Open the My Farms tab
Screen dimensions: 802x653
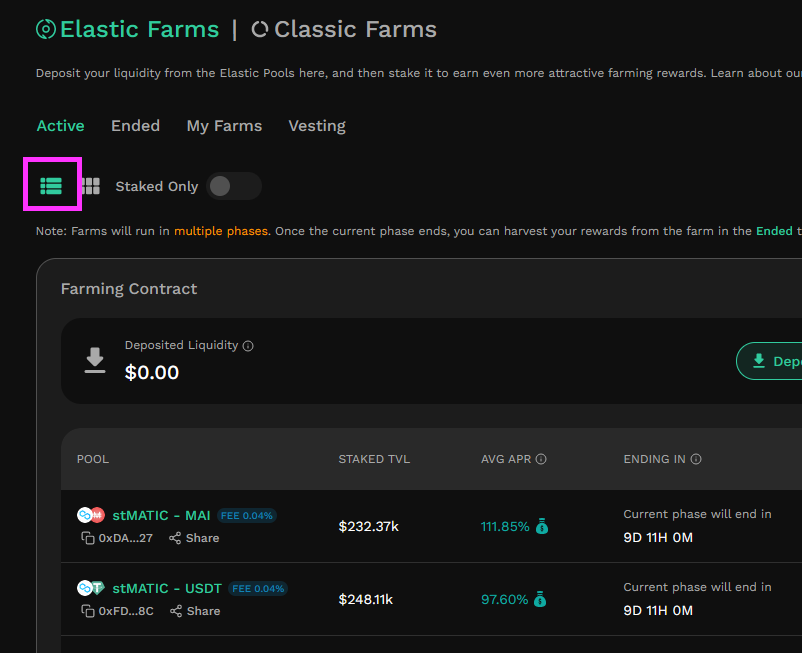224,126
